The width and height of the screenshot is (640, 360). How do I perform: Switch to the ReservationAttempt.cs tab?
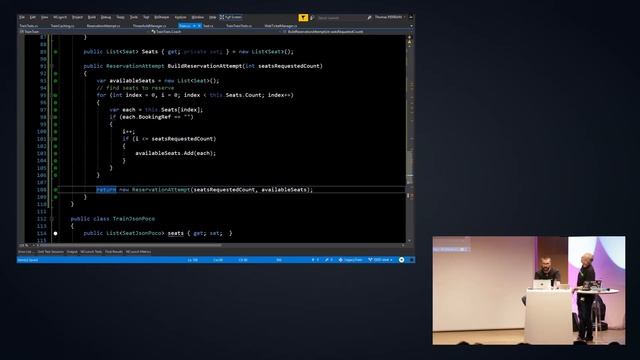pyautogui.click(x=104, y=26)
